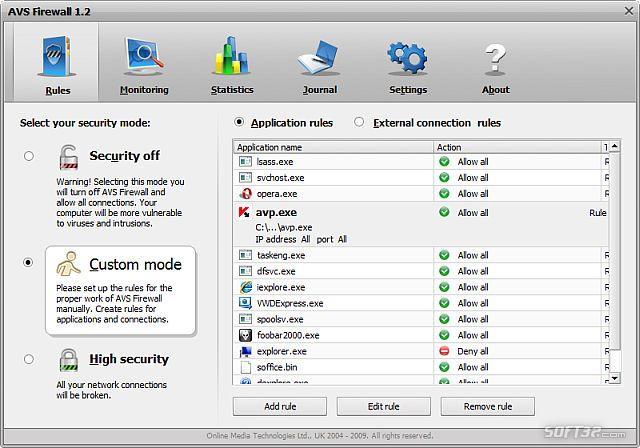640x448 pixels.
Task: Click the Edit rule button
Action: coord(383,406)
